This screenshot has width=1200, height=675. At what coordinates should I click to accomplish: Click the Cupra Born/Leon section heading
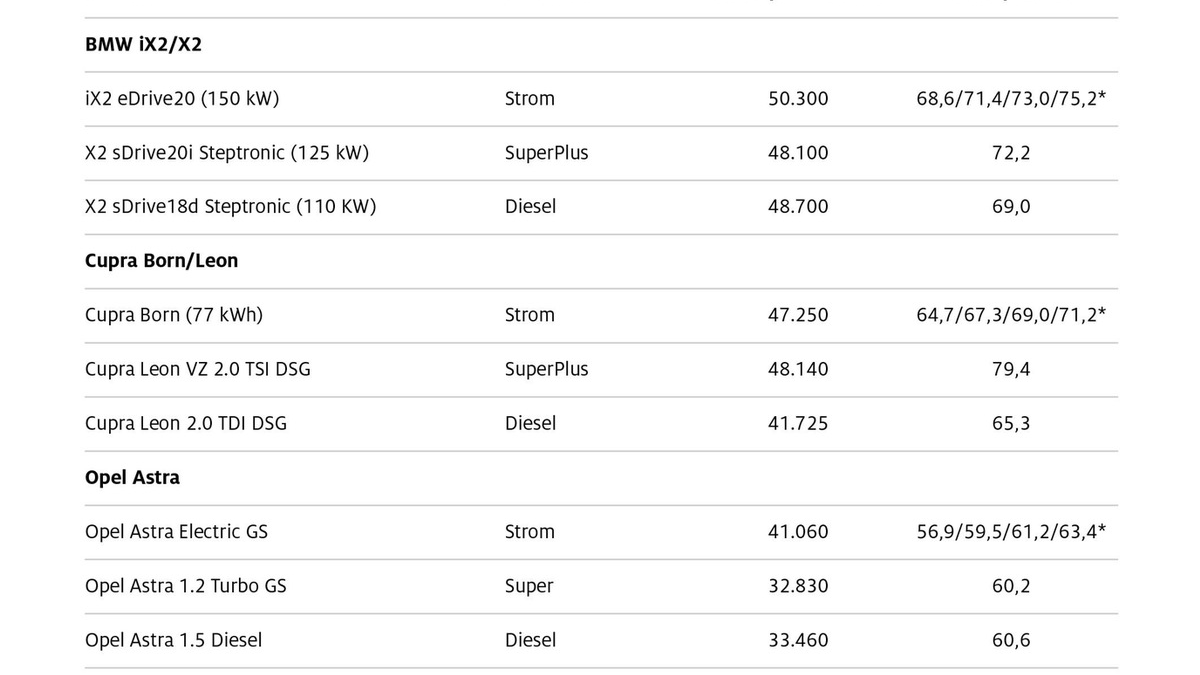pos(162,261)
